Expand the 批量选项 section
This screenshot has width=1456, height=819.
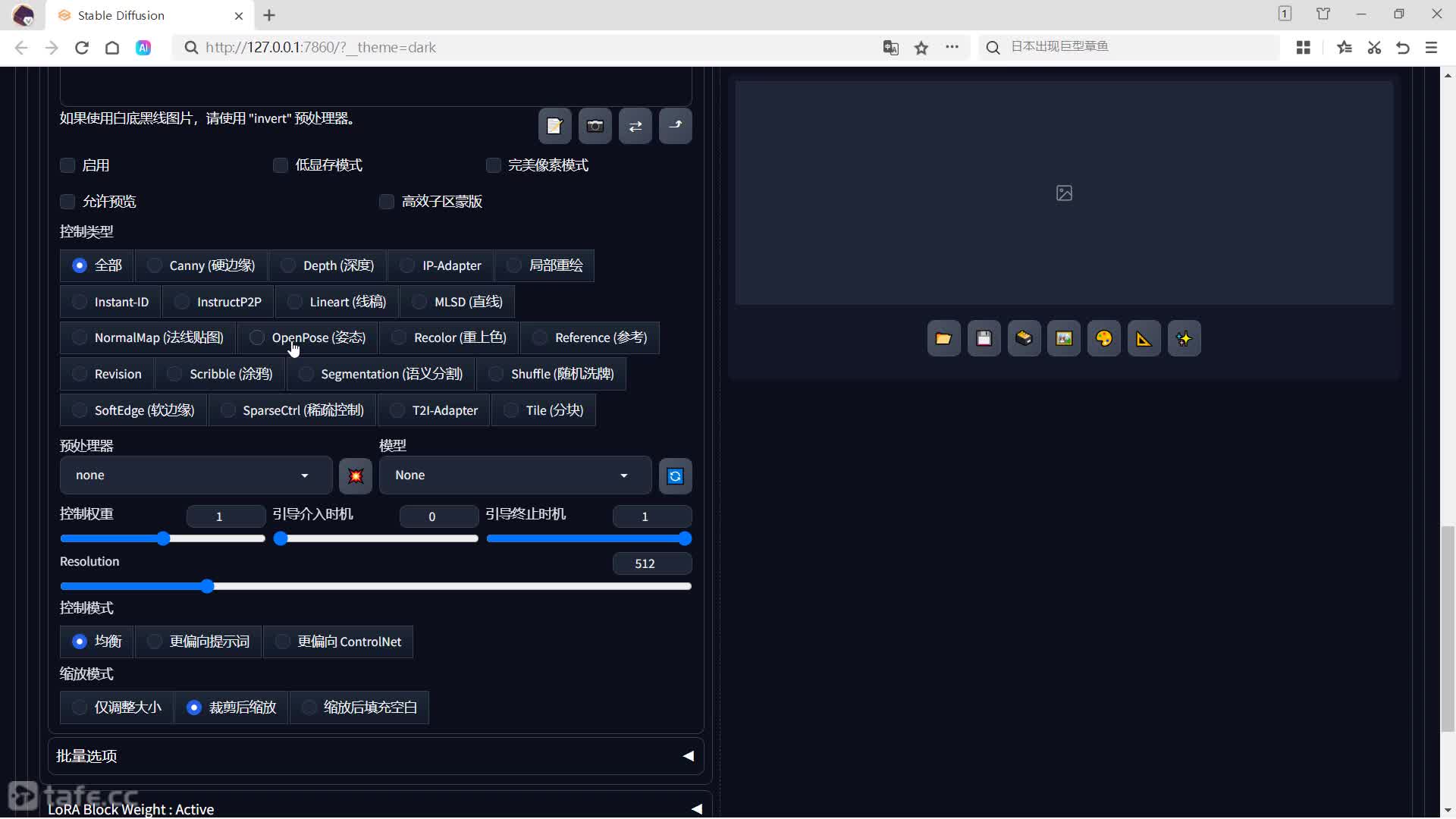click(x=375, y=757)
